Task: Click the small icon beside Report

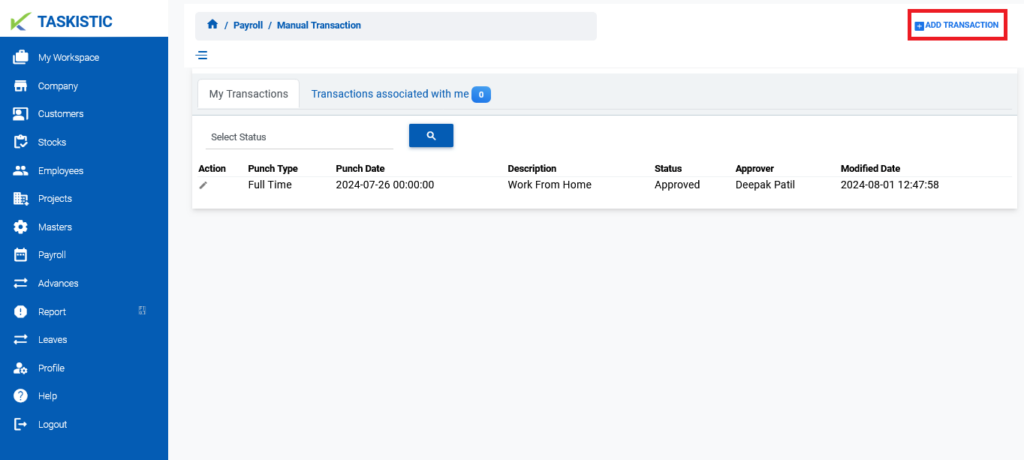Action: (x=142, y=310)
